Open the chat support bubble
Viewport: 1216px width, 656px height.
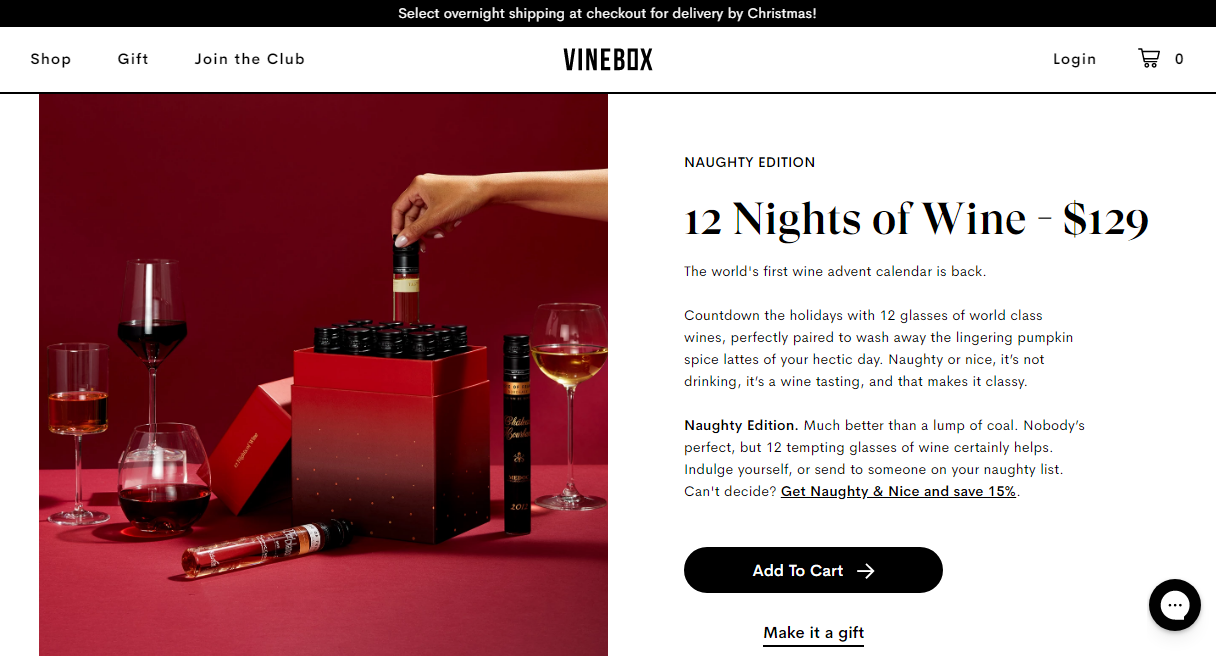[x=1174, y=605]
